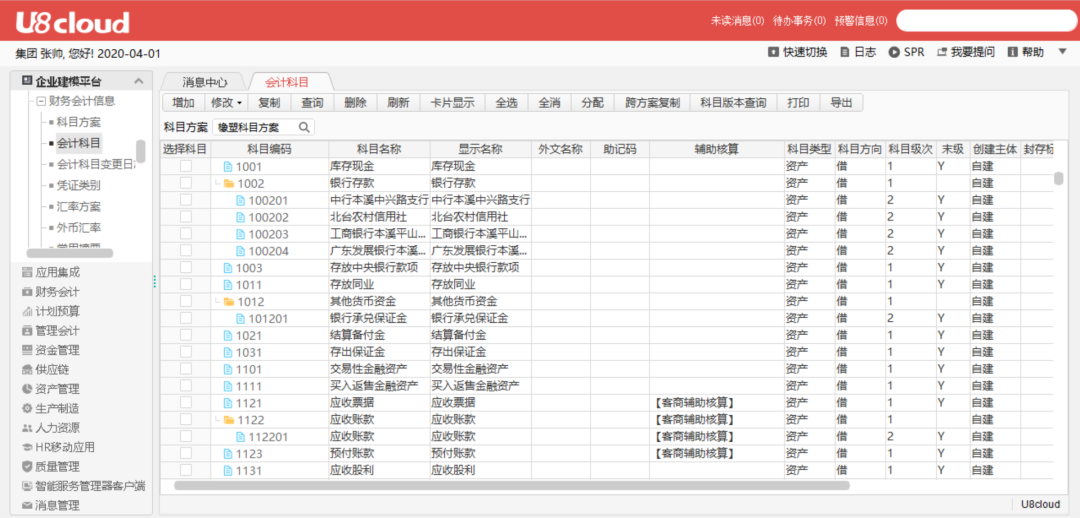The width and height of the screenshot is (1080, 518).
Task: Check the checkbox for row 1001 库存现金
Action: point(185,166)
